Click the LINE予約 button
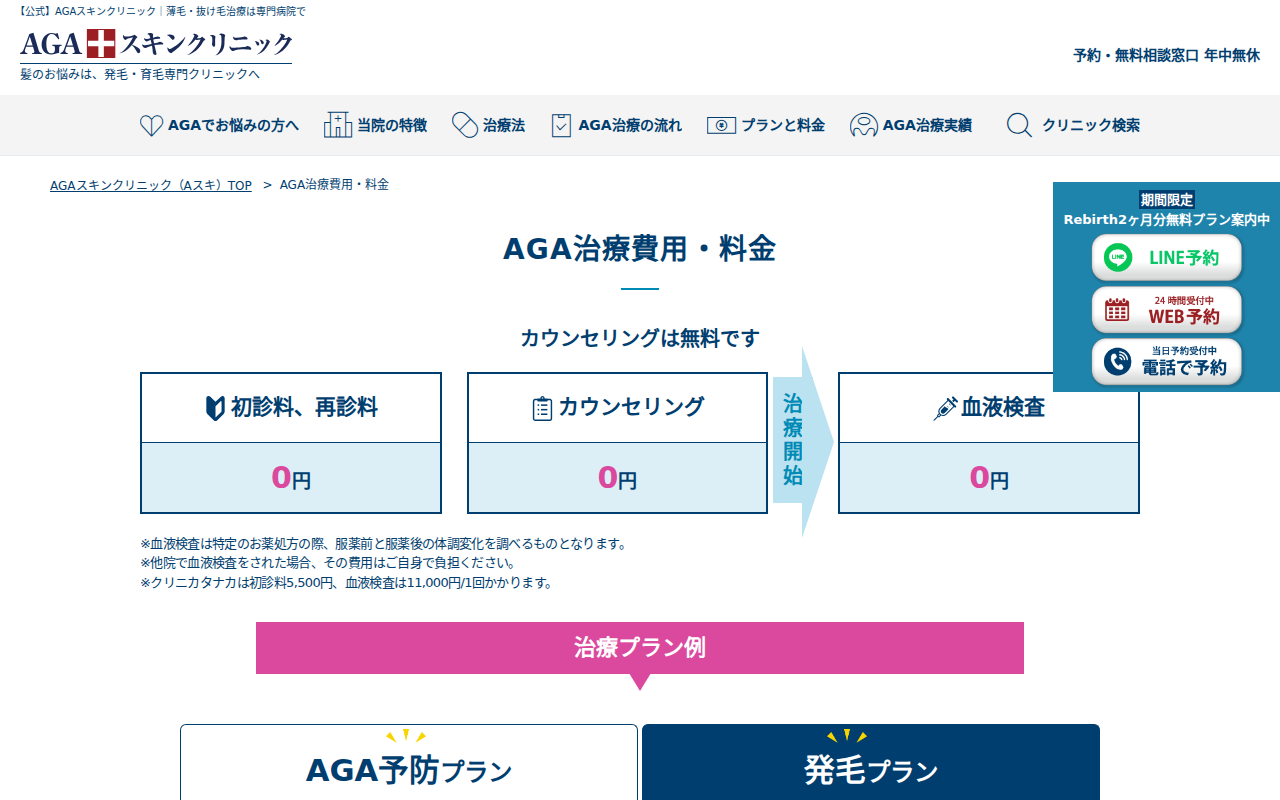 (x=1166, y=257)
